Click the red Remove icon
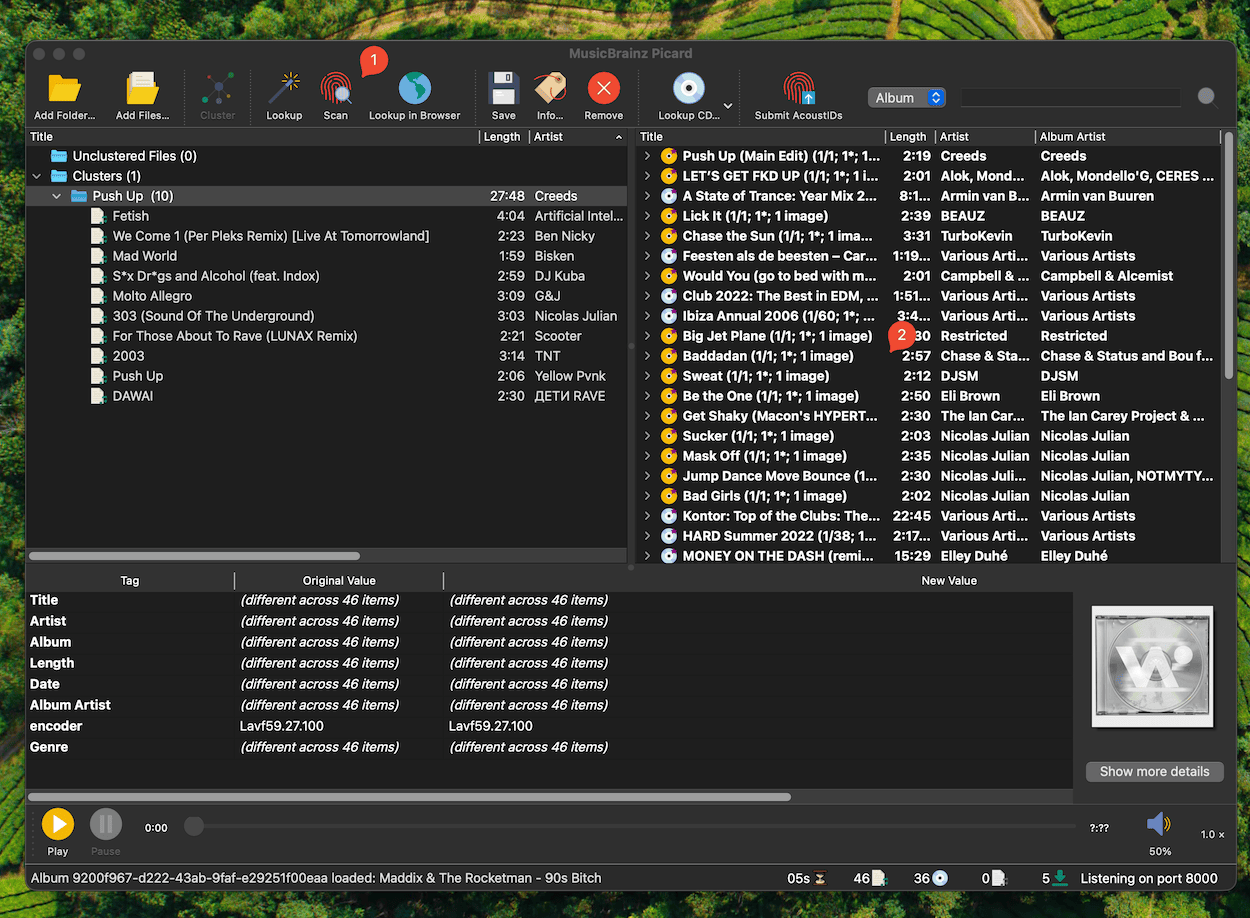Screen dimensions: 1250x918 (603, 91)
